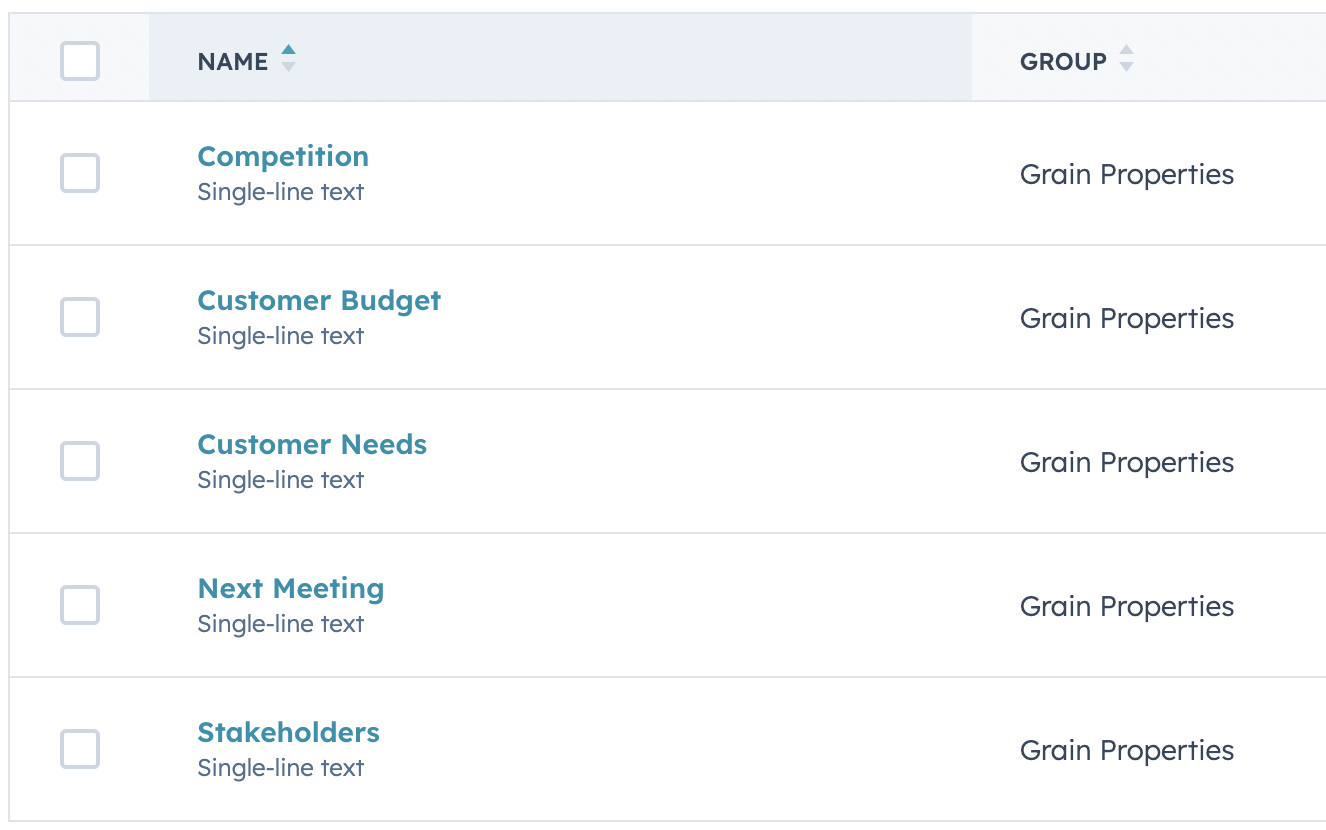Tick the Customer Needs checkbox
1326x830 pixels.
(x=80, y=461)
